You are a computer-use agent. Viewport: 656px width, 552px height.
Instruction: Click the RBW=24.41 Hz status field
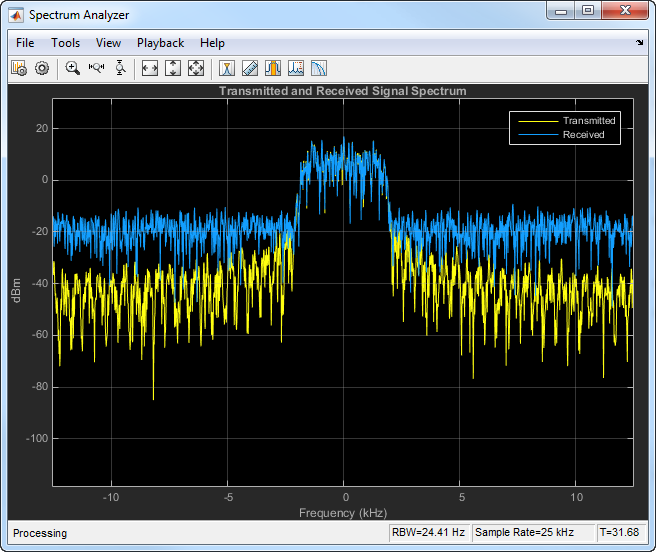pyautogui.click(x=429, y=532)
